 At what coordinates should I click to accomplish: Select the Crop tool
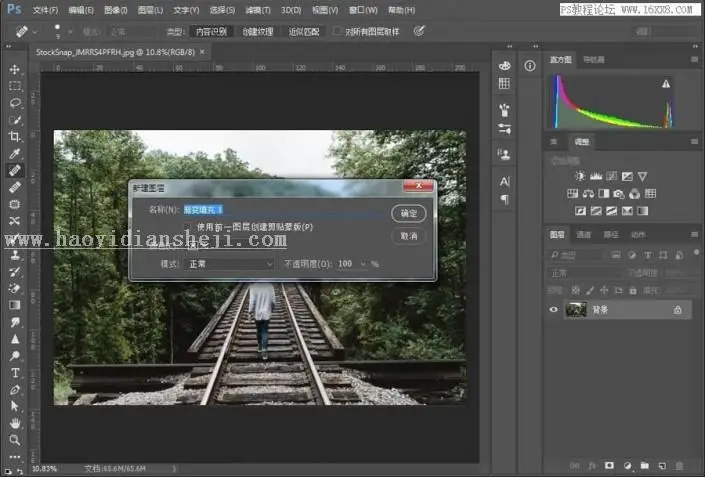(15, 137)
